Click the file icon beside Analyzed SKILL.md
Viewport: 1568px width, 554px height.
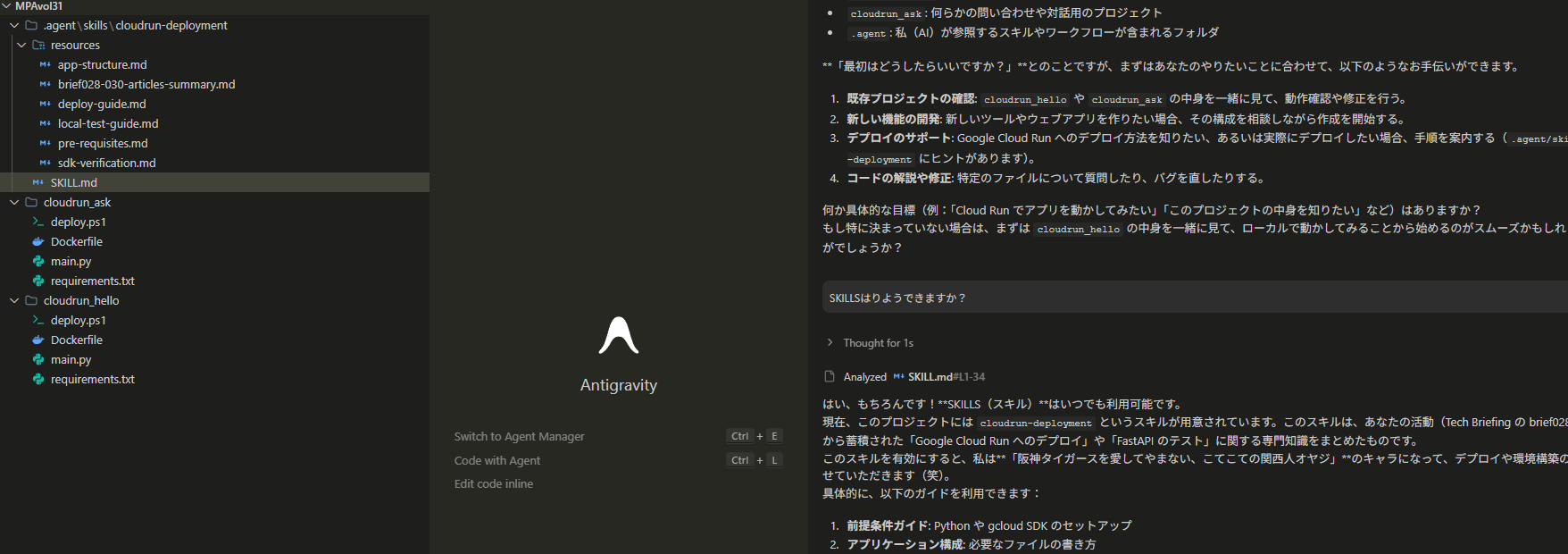click(830, 377)
